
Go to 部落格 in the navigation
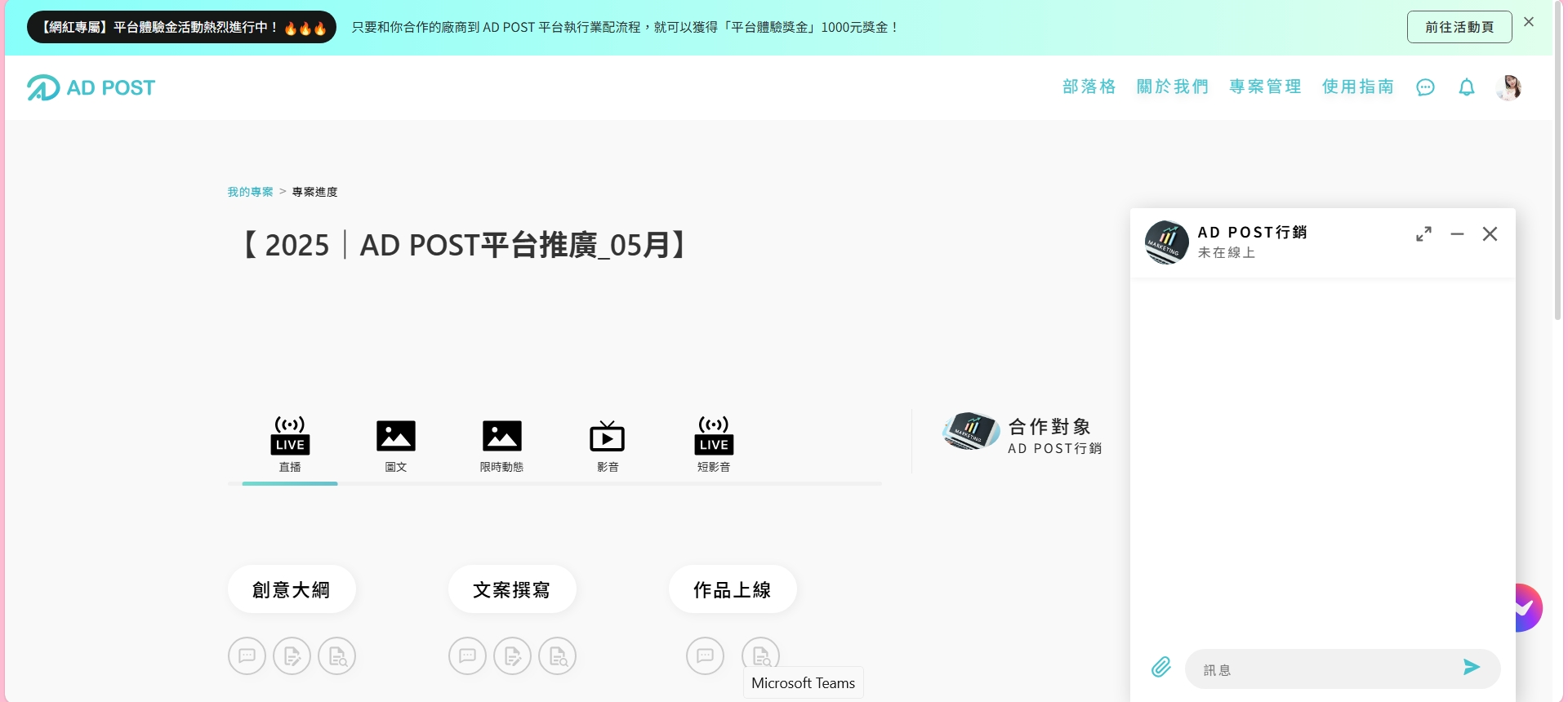(1089, 87)
